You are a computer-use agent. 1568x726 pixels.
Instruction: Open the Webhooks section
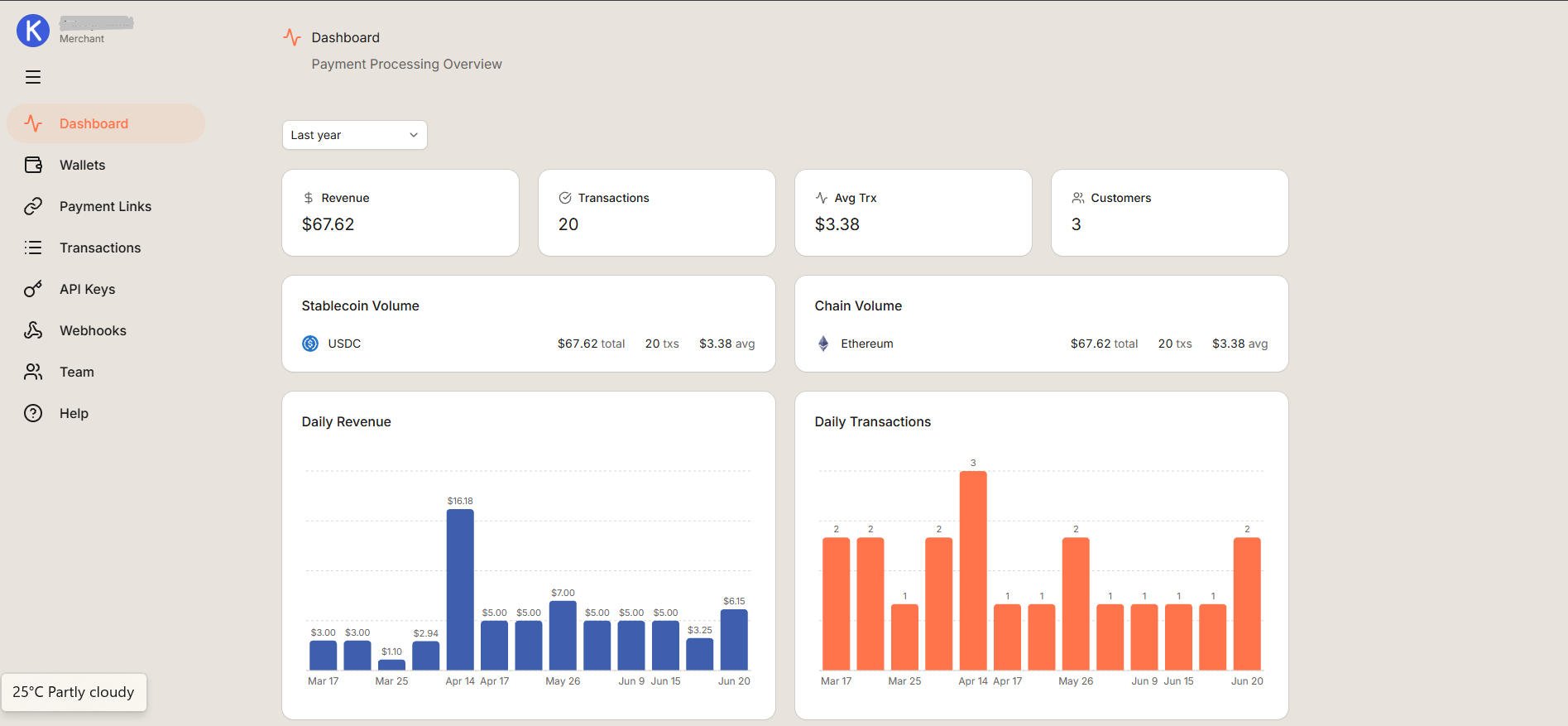[106, 330]
